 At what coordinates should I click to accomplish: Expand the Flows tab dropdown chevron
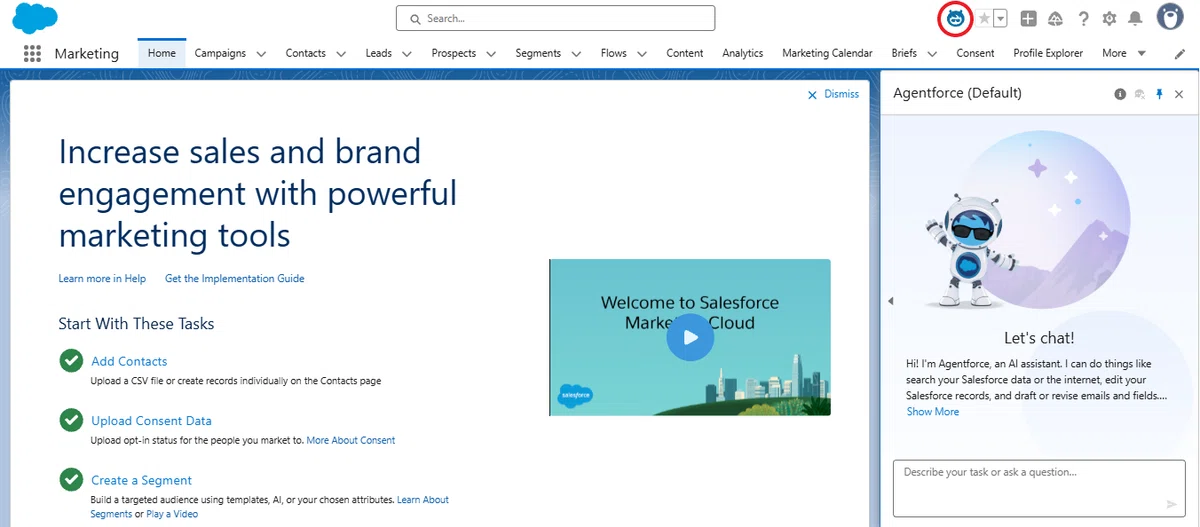(x=642, y=54)
